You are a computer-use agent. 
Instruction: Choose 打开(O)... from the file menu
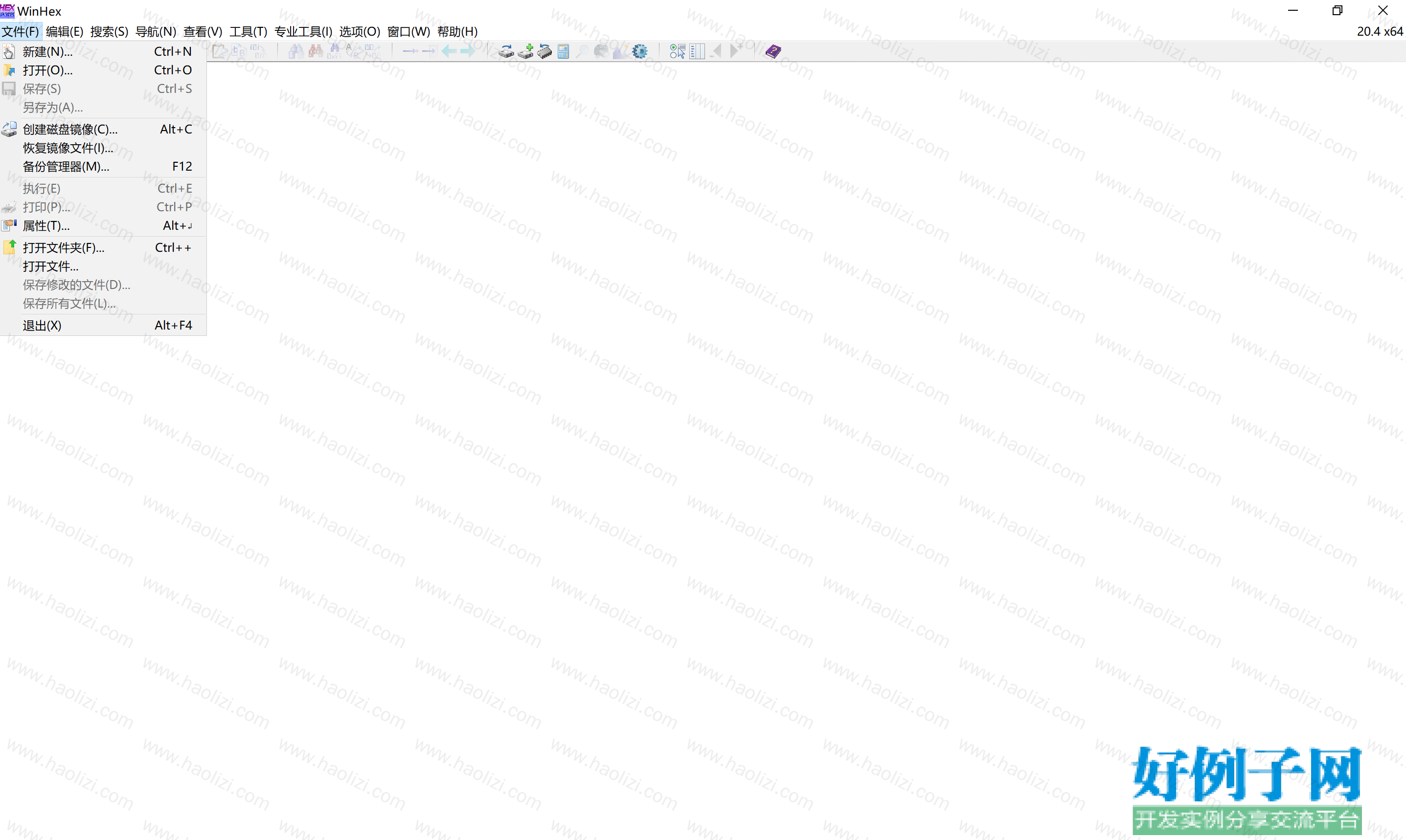click(x=103, y=70)
